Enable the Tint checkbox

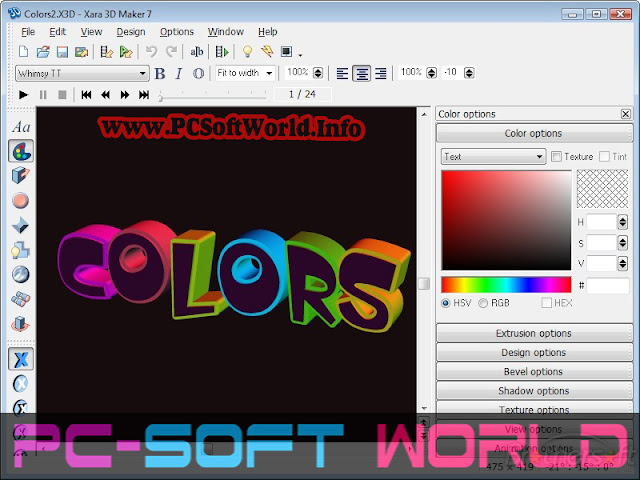(x=604, y=157)
